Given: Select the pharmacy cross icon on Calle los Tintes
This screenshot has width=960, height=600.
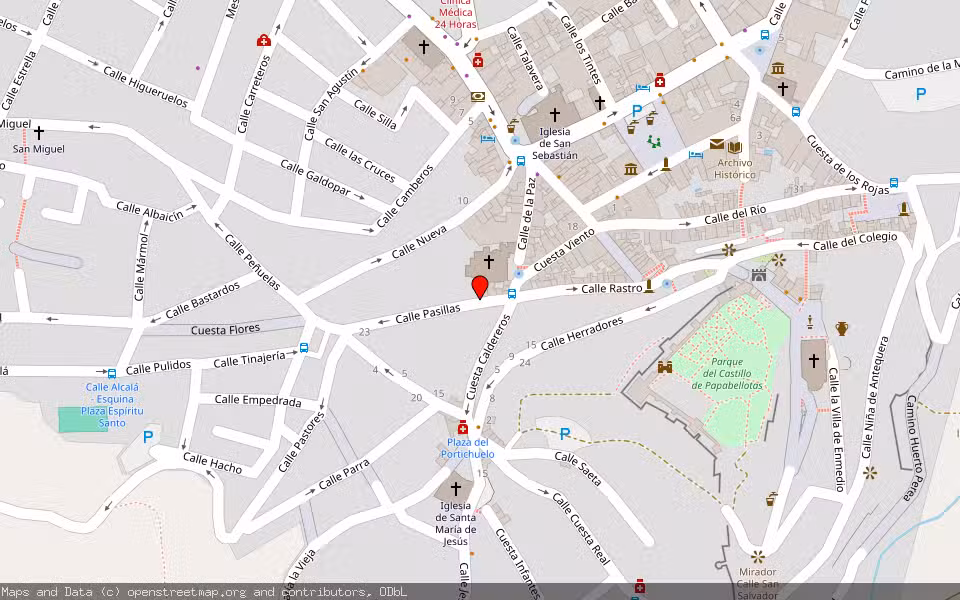Looking at the screenshot, I should tap(660, 80).
